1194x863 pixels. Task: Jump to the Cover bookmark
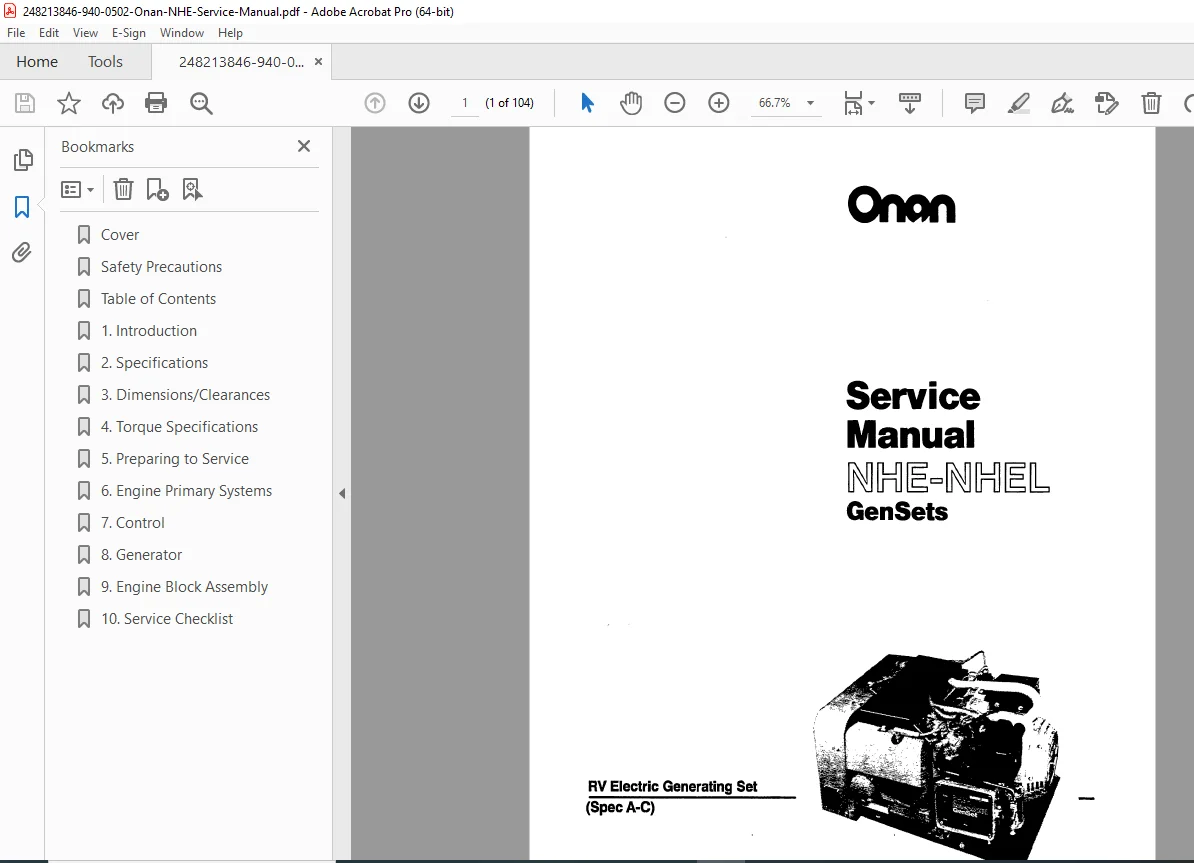click(x=120, y=235)
